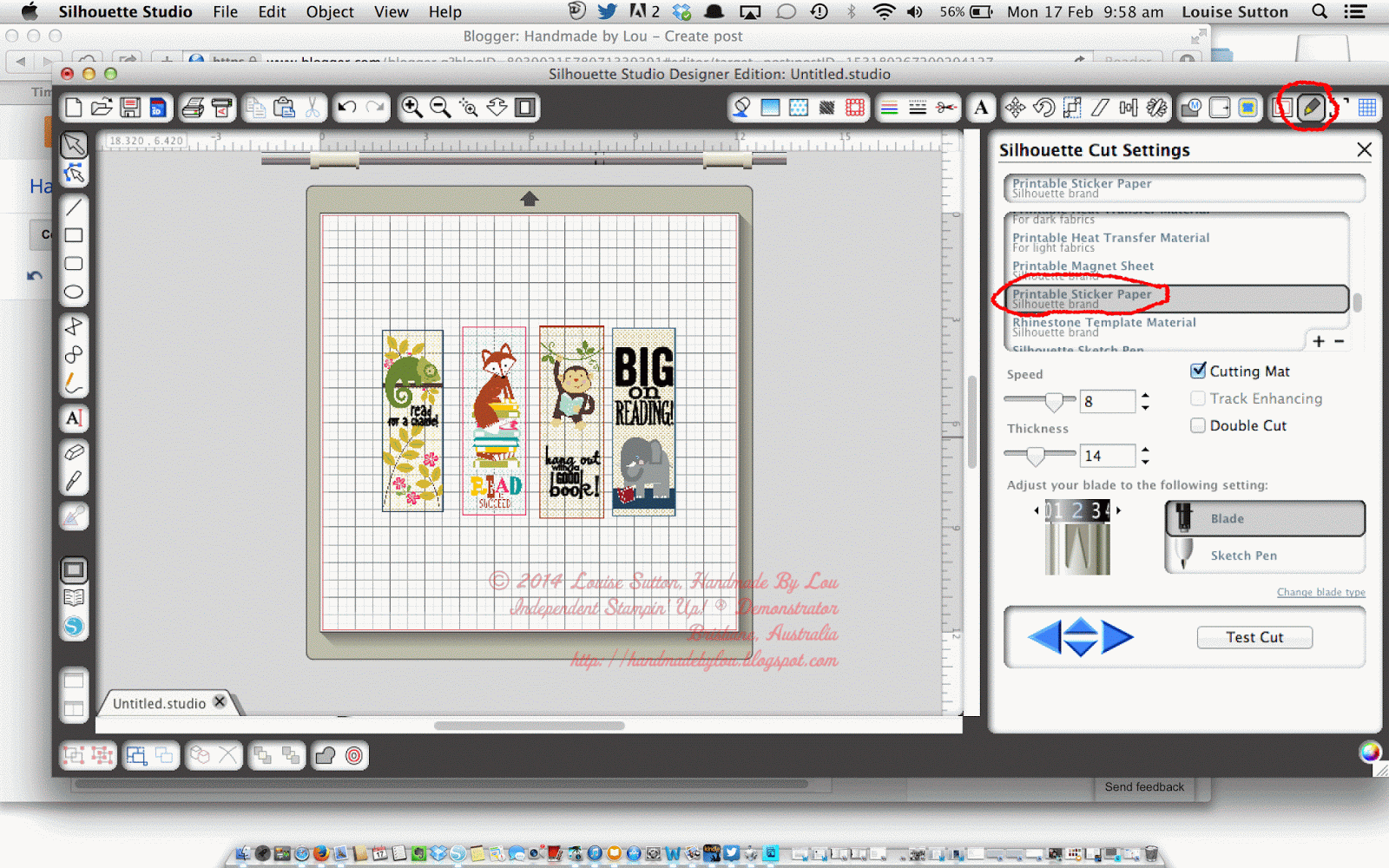Decrease blade setting with left arrow
The image size is (1389, 868).
(x=1036, y=510)
